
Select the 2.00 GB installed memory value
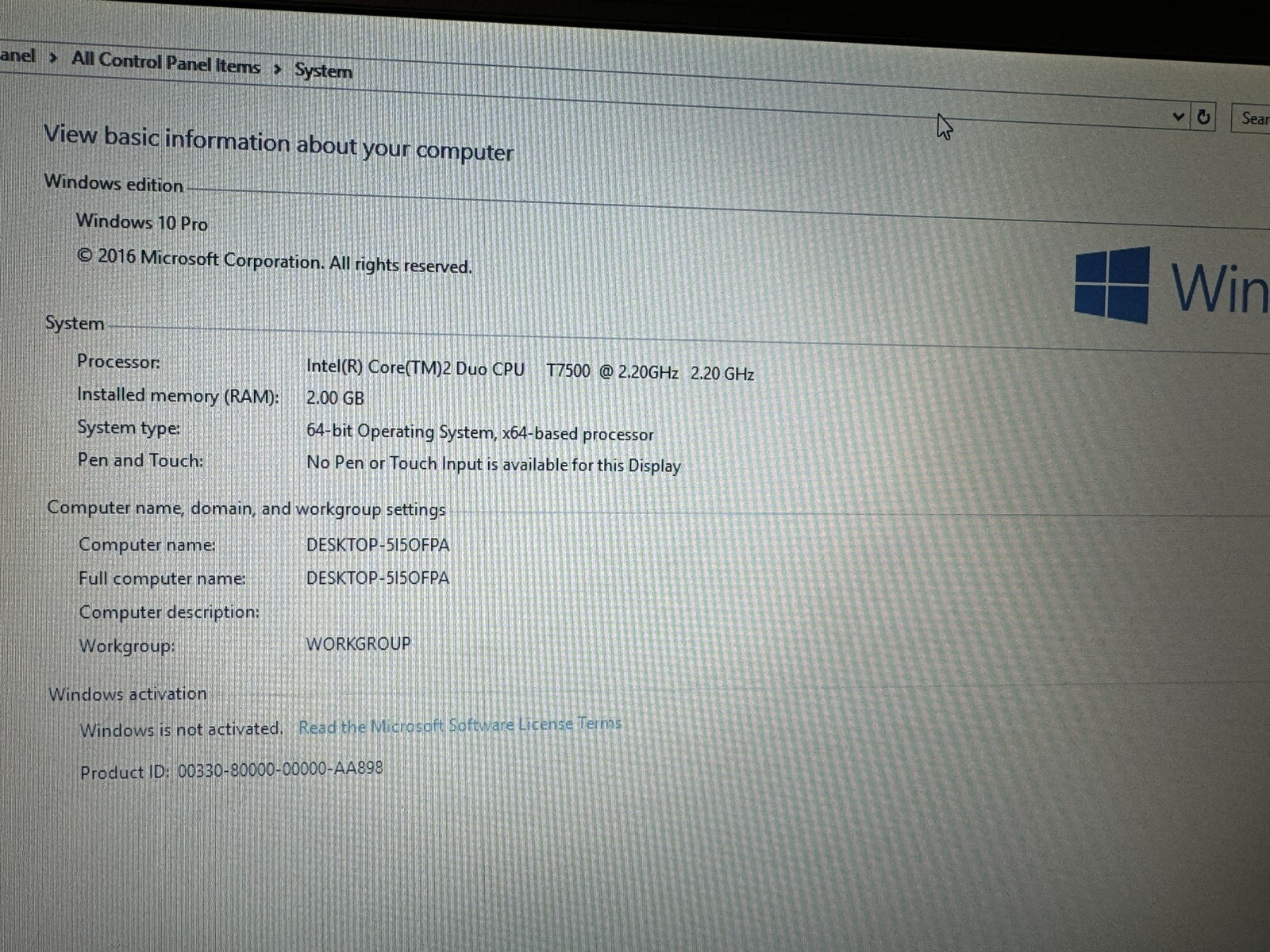point(335,397)
